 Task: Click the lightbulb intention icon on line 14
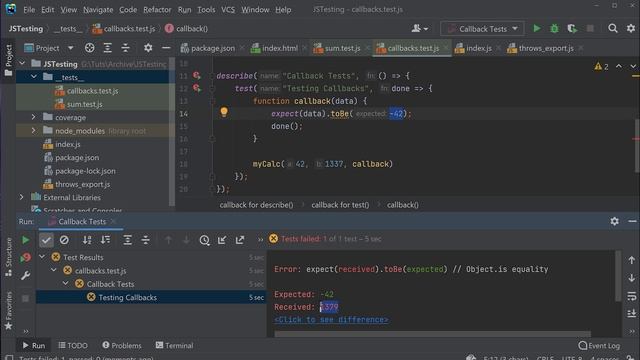click(224, 112)
